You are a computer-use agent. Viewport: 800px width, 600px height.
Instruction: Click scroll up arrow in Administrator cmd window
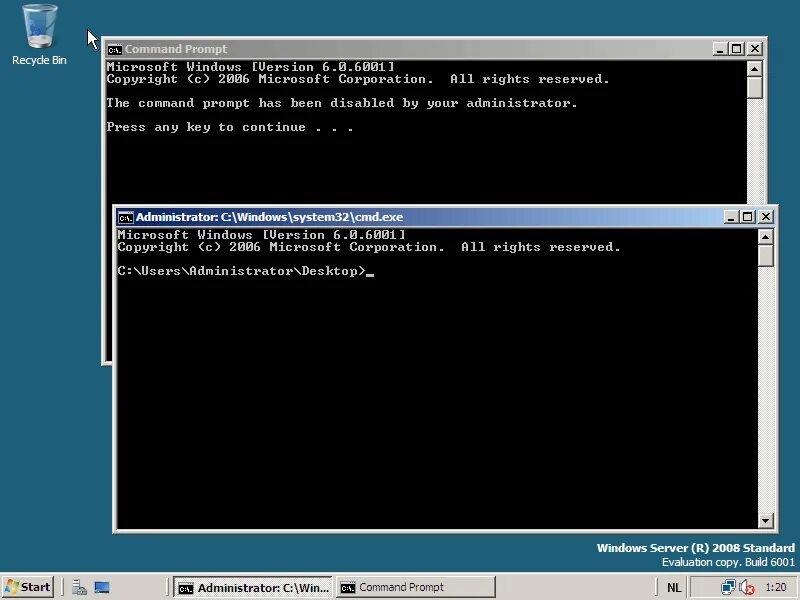(765, 237)
